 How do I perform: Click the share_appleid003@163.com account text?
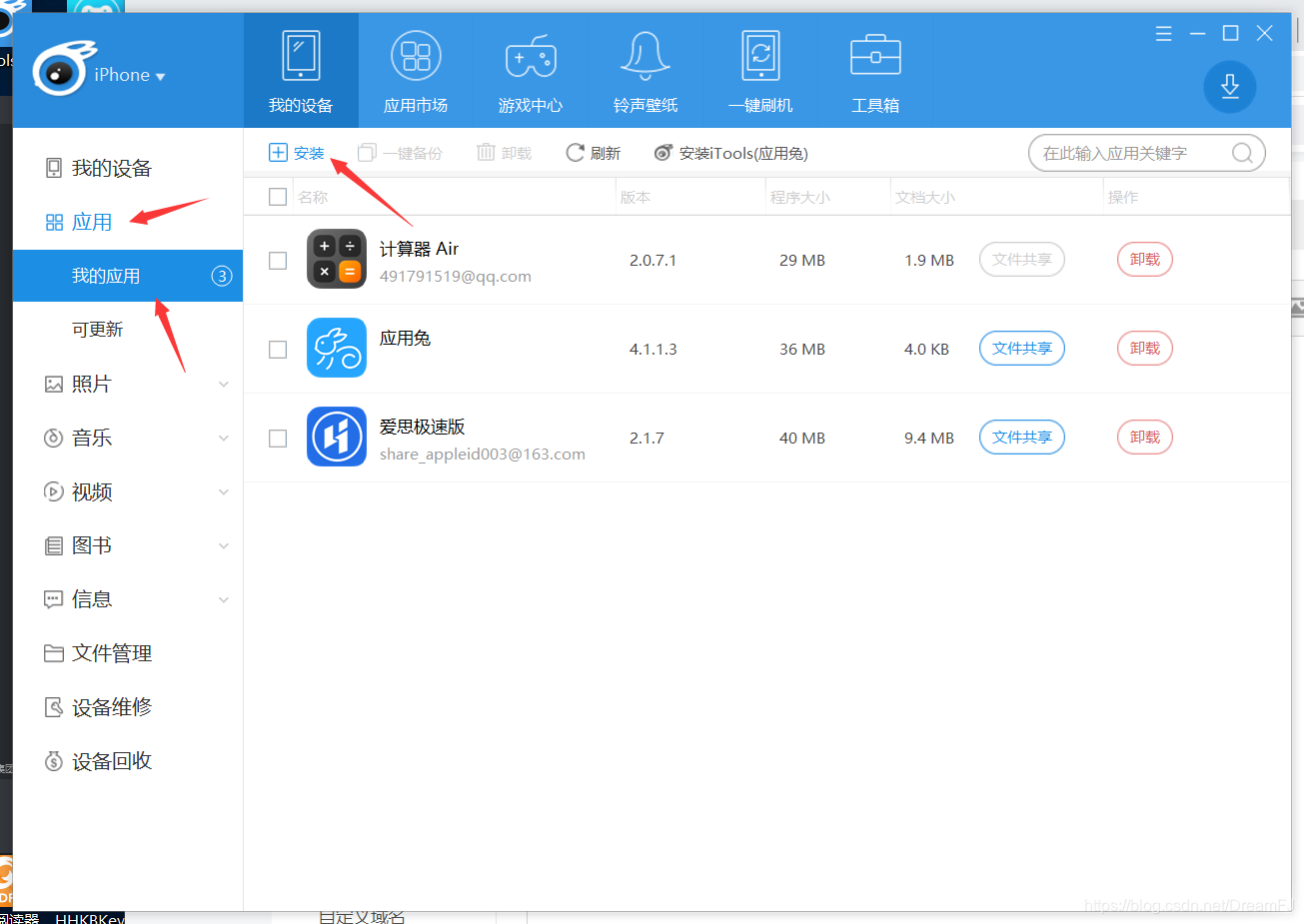click(483, 455)
